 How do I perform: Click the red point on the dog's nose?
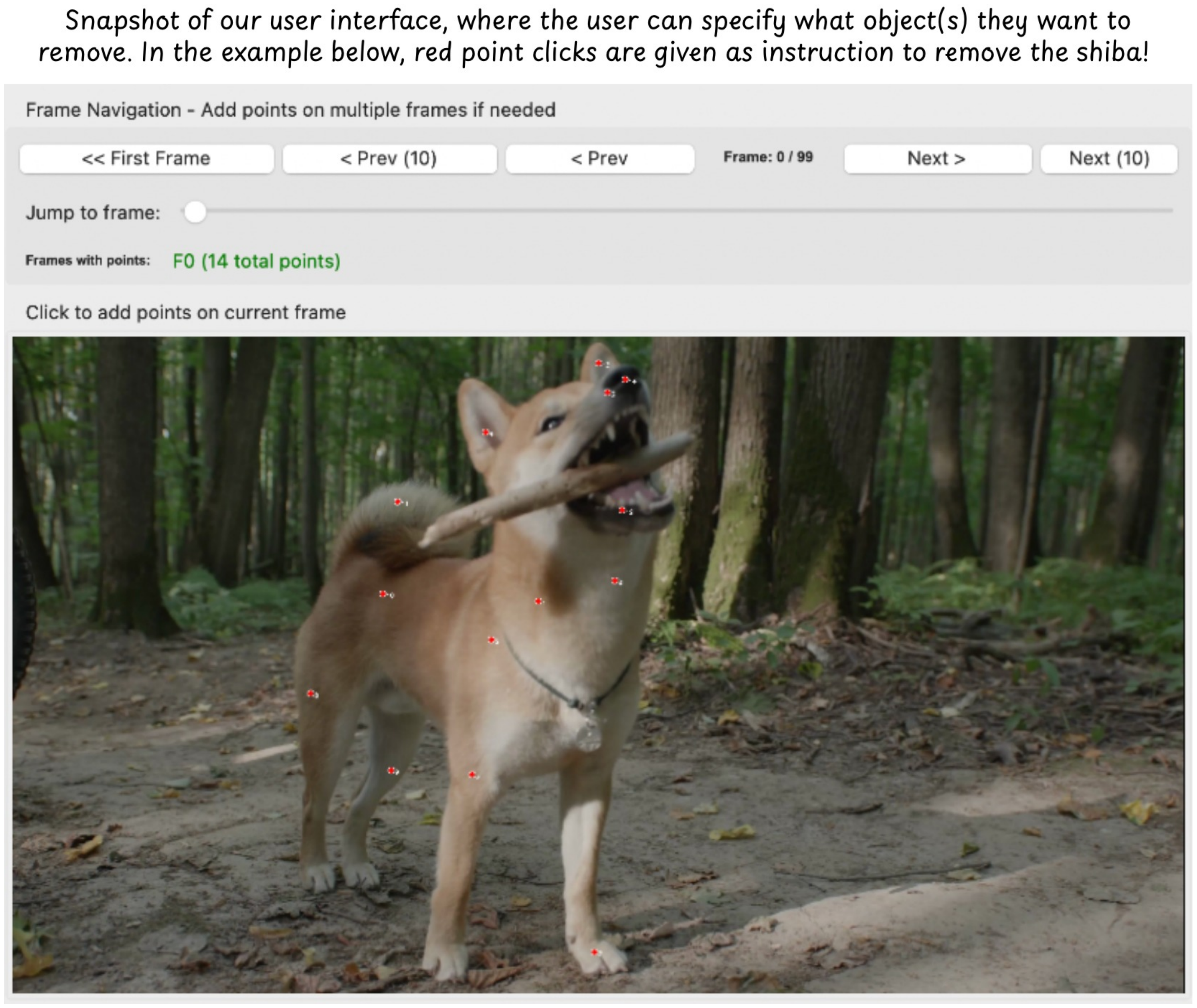[x=626, y=379]
